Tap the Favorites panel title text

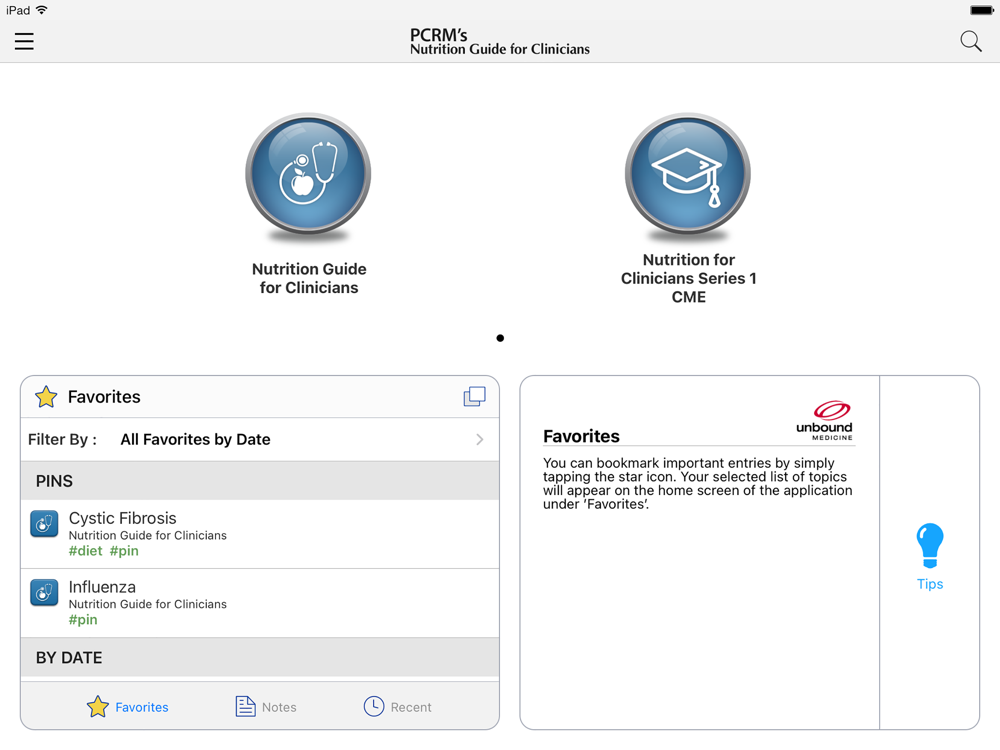pyautogui.click(x=104, y=397)
